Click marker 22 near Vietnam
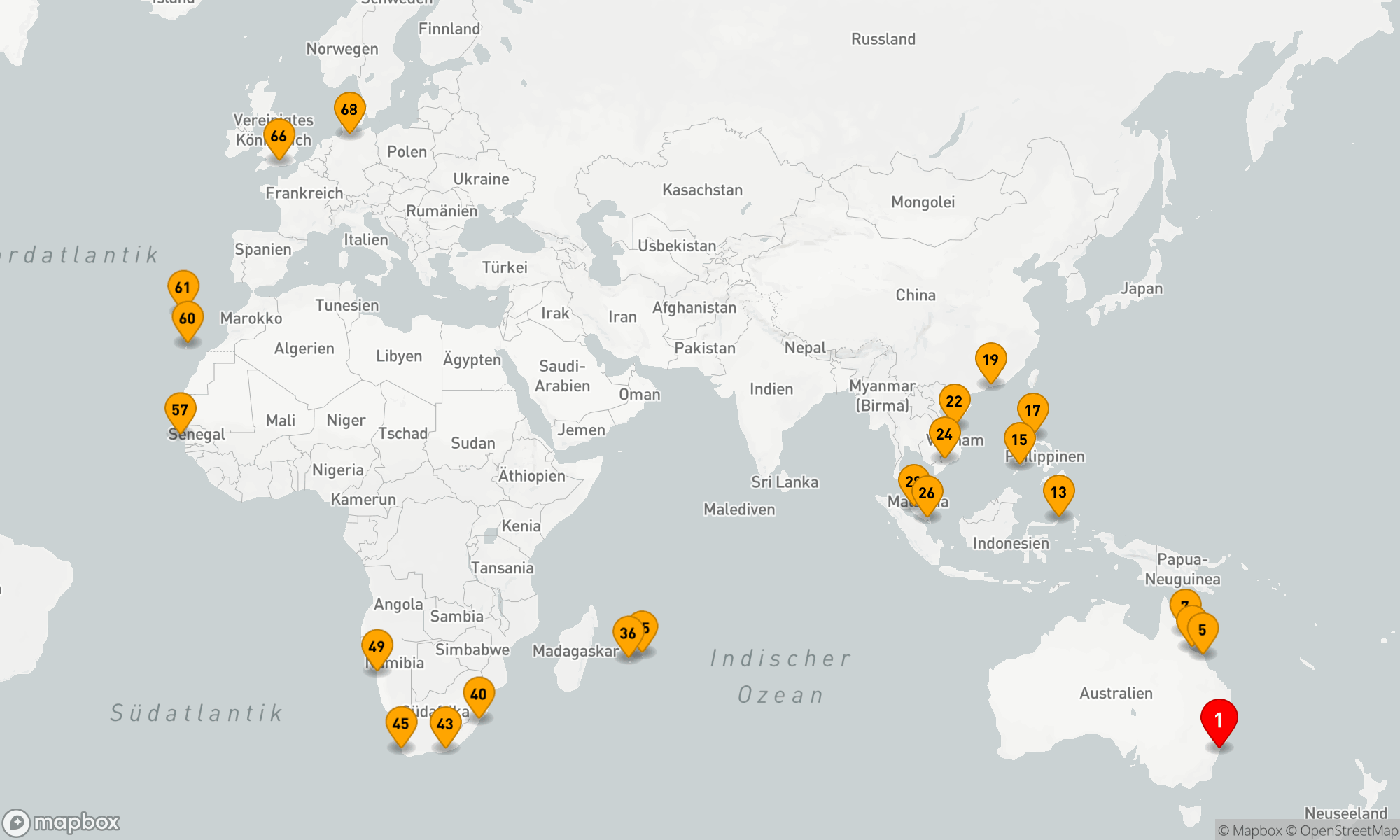 coord(954,401)
